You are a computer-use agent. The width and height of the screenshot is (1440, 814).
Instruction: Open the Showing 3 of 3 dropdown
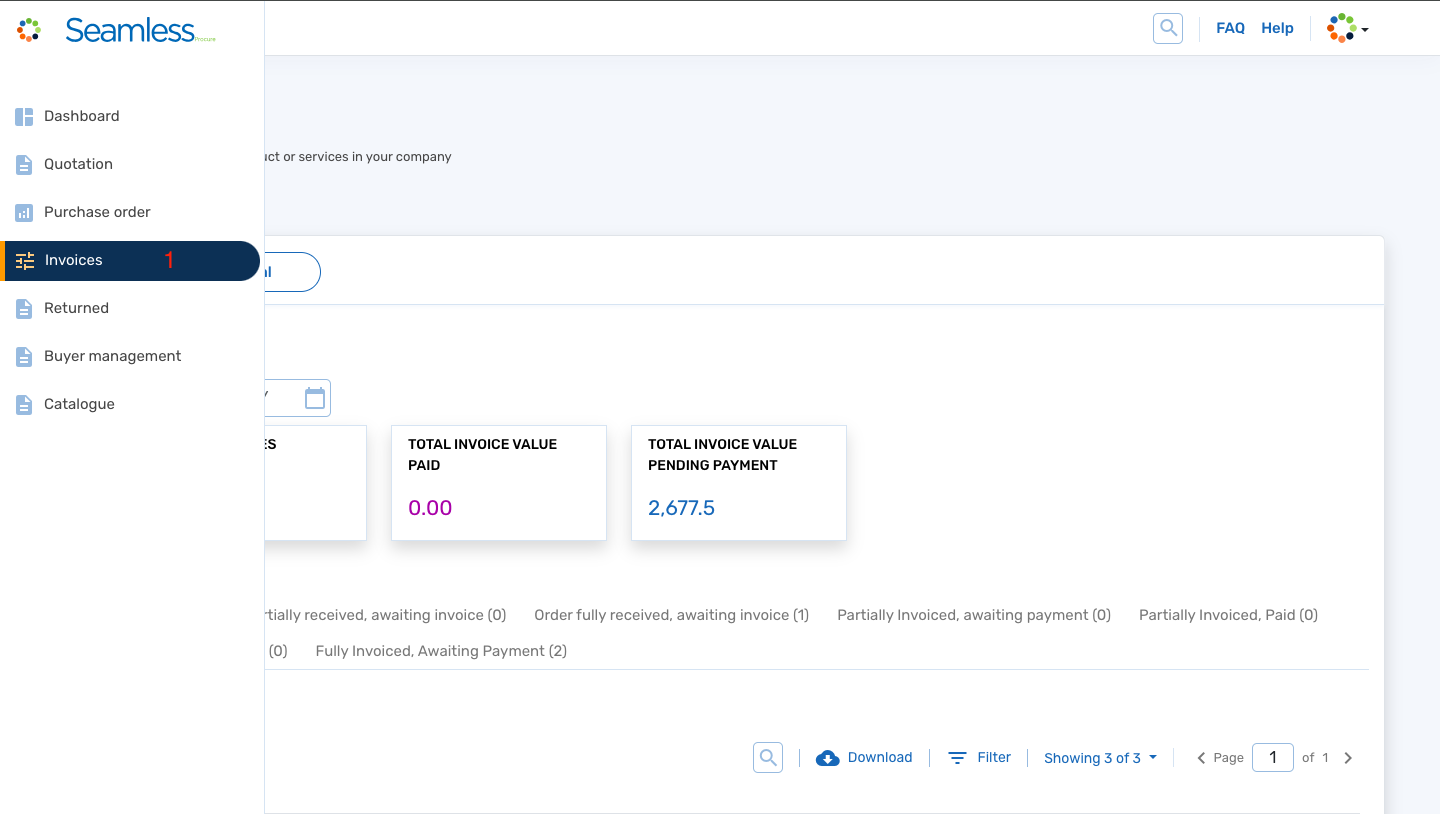1100,757
